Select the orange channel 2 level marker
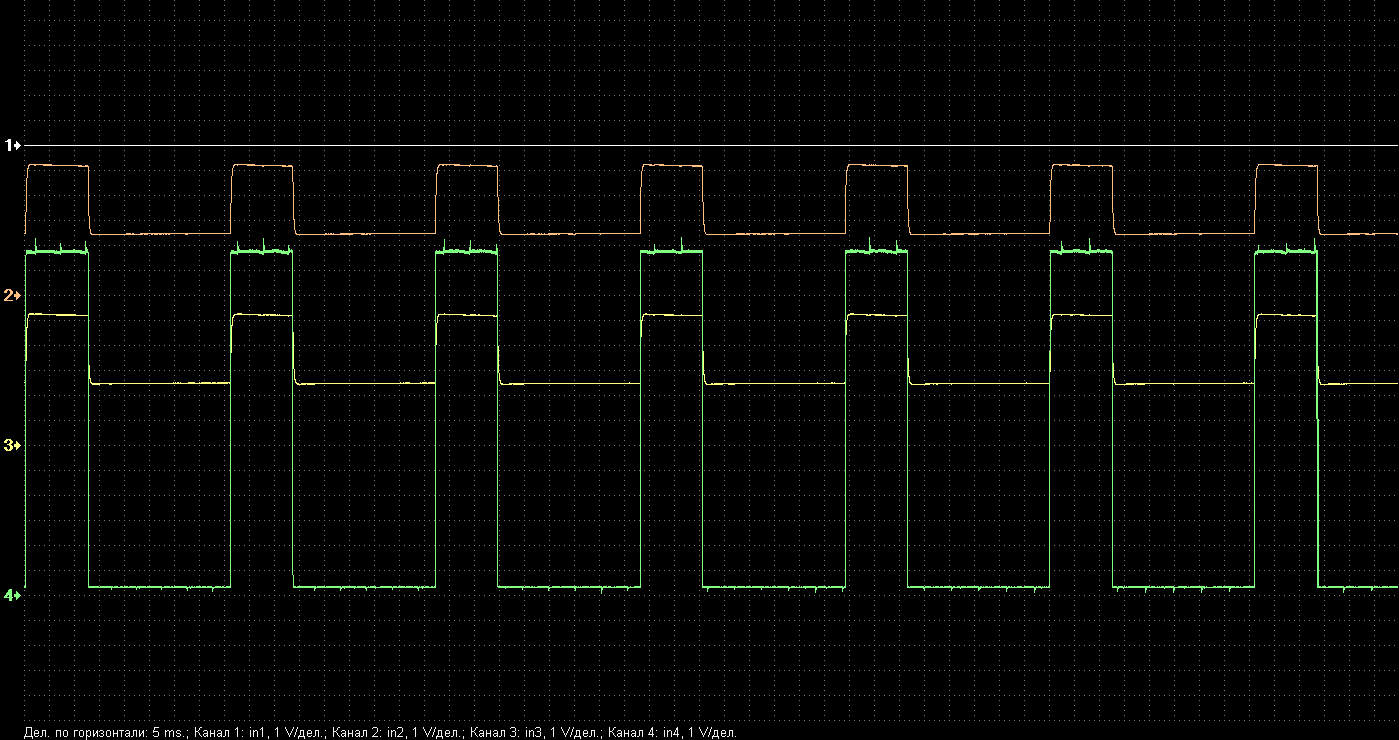Image resolution: width=1399 pixels, height=740 pixels. point(12,296)
